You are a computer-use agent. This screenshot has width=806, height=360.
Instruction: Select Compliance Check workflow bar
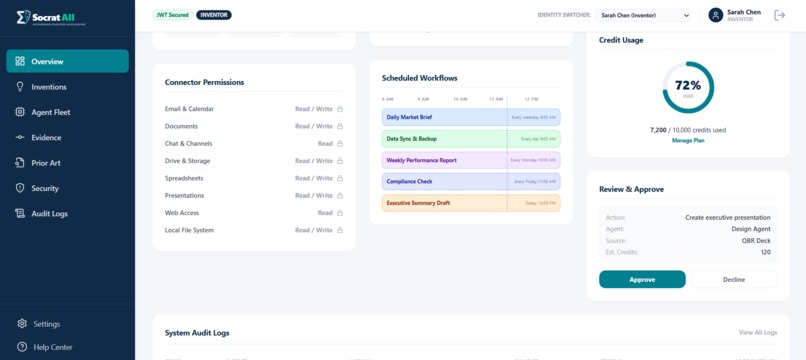[x=471, y=182]
